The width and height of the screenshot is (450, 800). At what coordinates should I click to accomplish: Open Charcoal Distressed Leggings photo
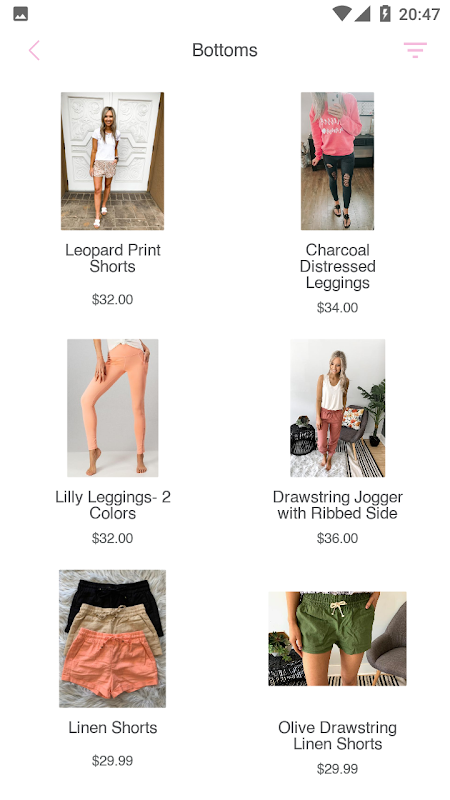(x=337, y=161)
